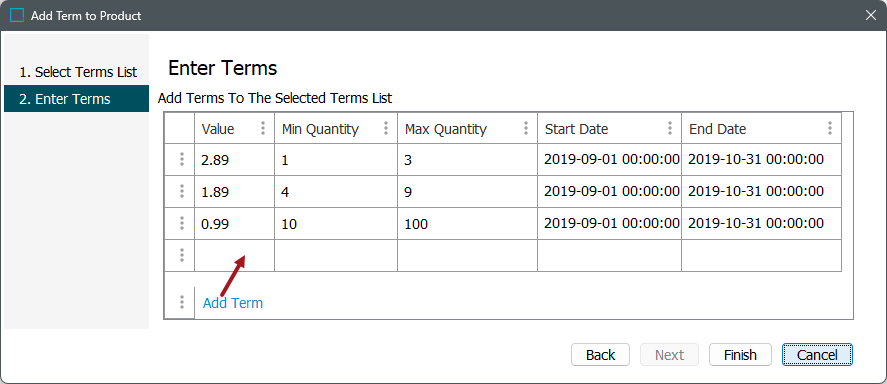This screenshot has height=384, width=887.
Task: Click the row handle for the 1.89 term
Action: click(182, 192)
